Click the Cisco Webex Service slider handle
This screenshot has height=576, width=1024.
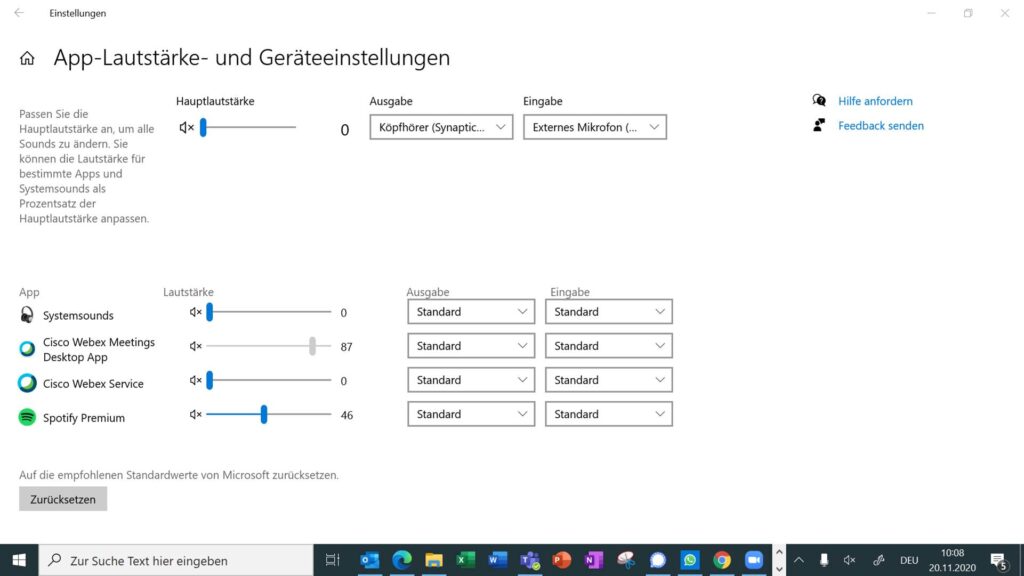[x=210, y=380]
